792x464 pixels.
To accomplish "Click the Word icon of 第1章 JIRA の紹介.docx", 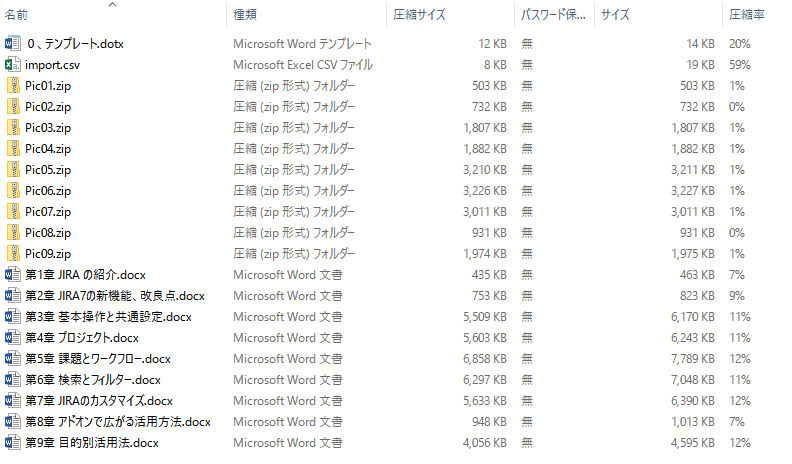I will coord(13,275).
